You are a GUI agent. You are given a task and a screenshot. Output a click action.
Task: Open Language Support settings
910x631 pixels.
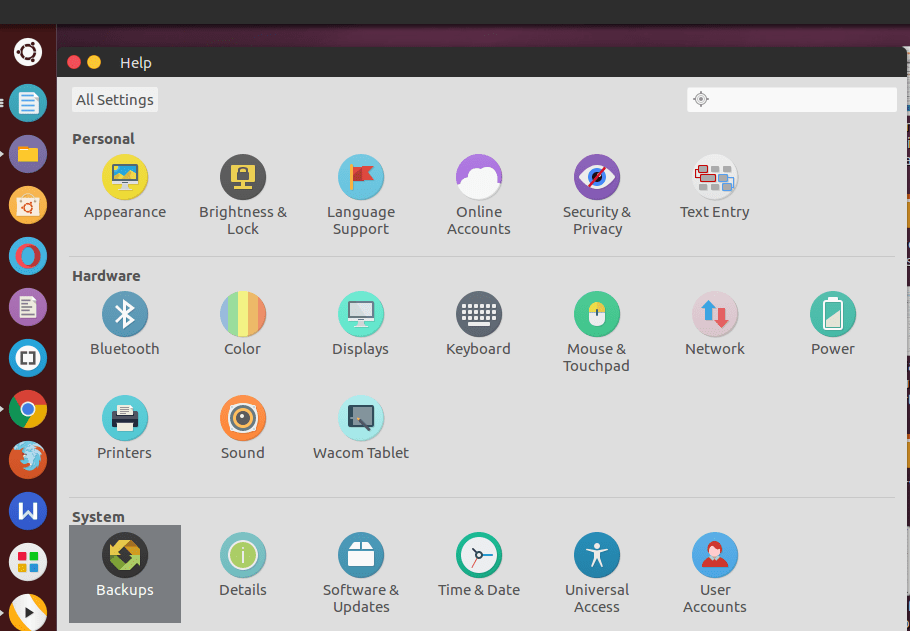pyautogui.click(x=360, y=195)
